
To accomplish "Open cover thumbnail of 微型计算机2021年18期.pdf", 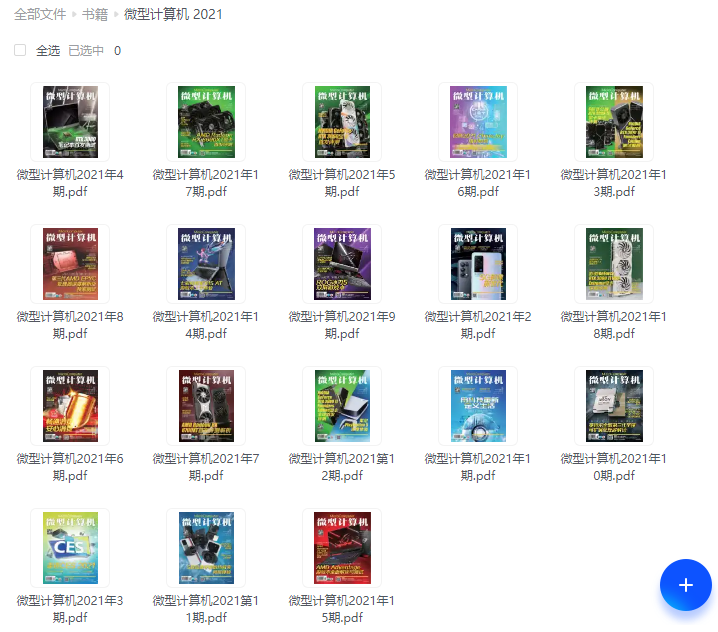I will coord(614,264).
